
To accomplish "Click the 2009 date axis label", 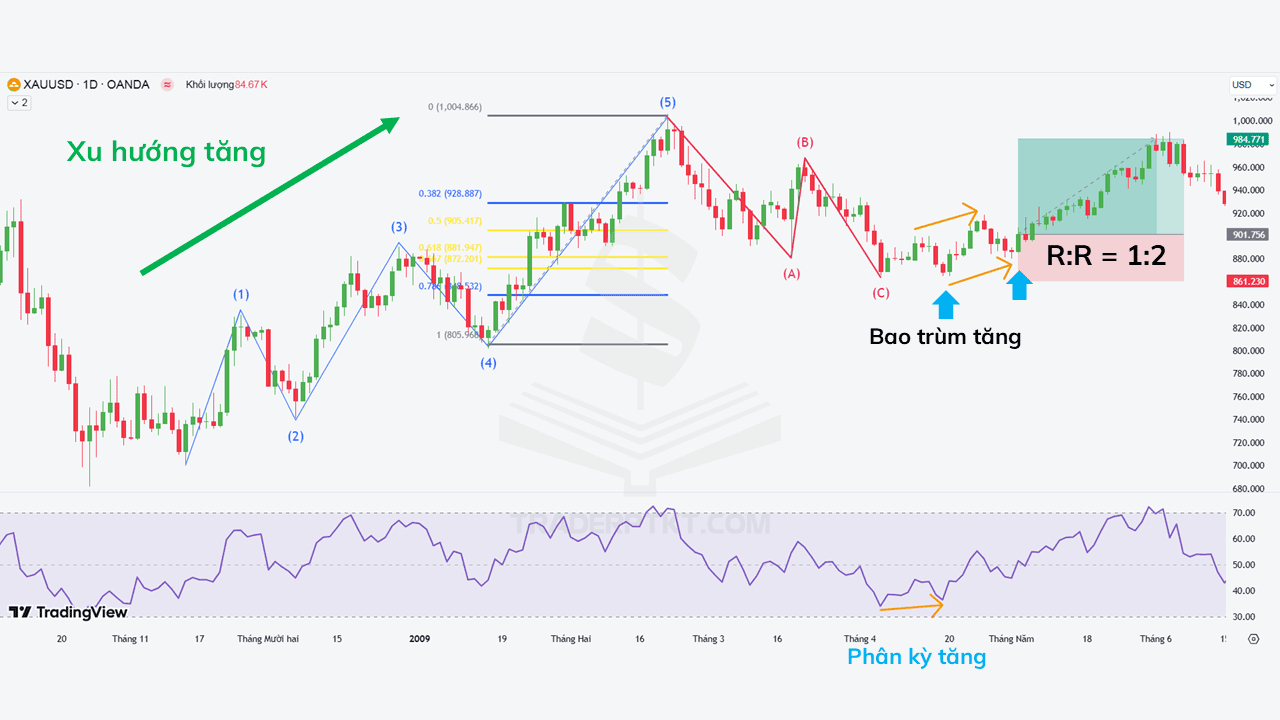I will (x=419, y=639).
